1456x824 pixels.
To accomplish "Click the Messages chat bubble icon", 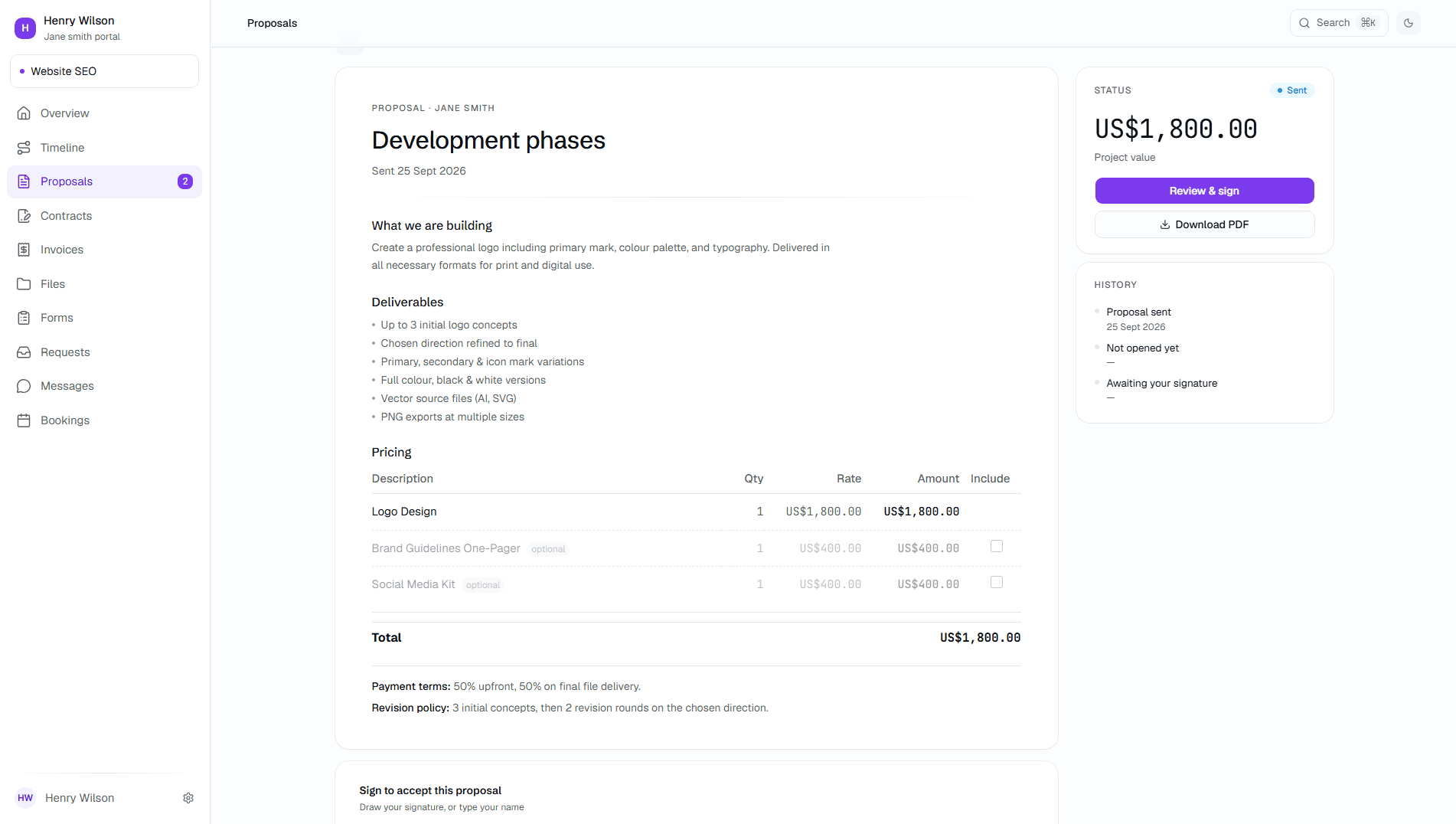I will (x=24, y=386).
